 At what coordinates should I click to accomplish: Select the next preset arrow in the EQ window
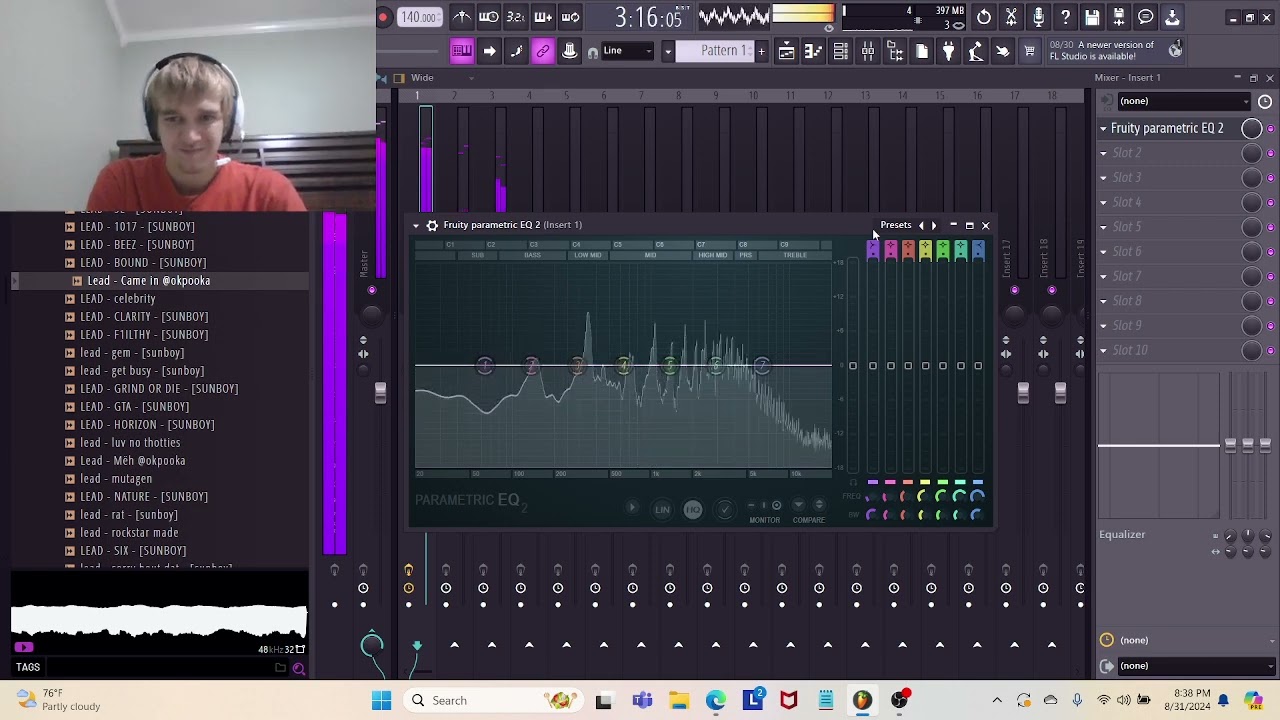[x=934, y=226]
